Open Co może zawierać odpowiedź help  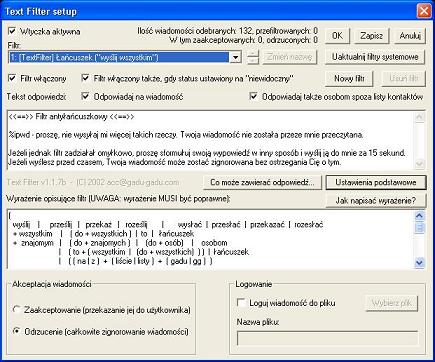262,182
